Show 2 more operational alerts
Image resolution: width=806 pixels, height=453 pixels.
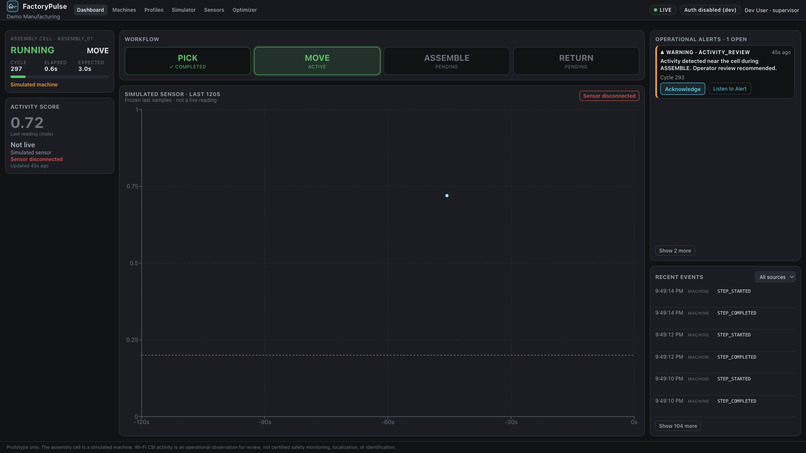(x=674, y=251)
